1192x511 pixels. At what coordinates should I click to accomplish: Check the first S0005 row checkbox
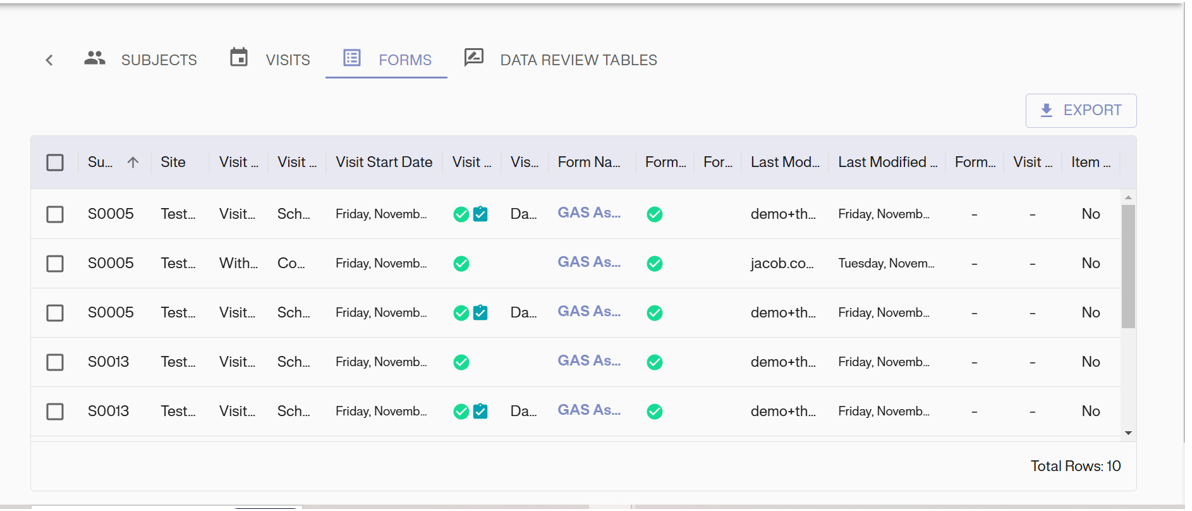tap(55, 214)
